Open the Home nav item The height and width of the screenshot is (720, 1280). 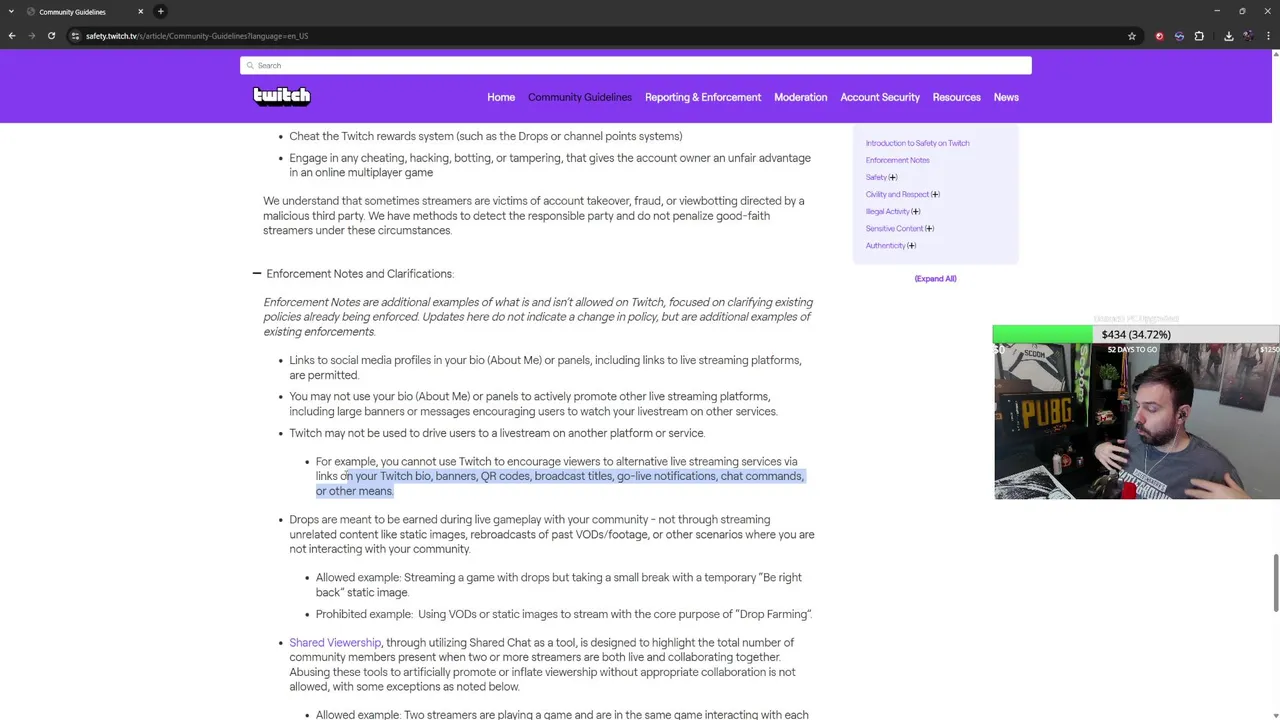(501, 97)
